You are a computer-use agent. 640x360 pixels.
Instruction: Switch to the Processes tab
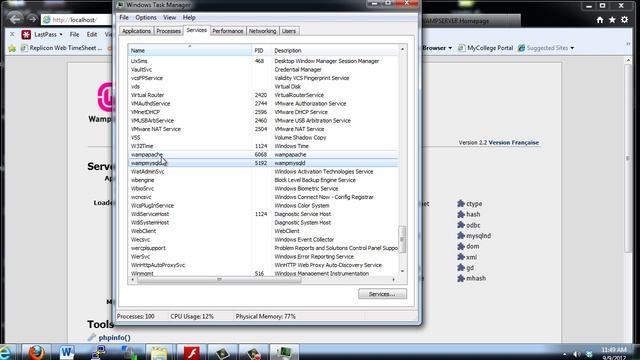pos(168,31)
